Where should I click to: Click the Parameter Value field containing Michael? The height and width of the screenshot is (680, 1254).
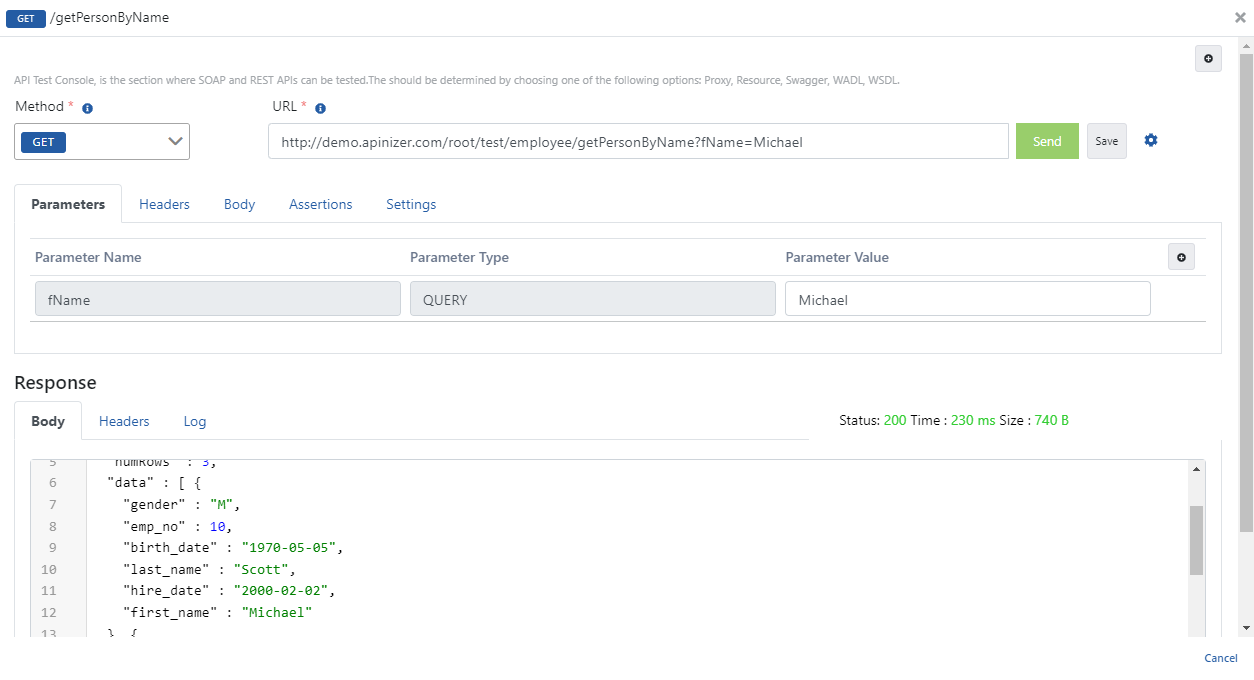click(967, 299)
